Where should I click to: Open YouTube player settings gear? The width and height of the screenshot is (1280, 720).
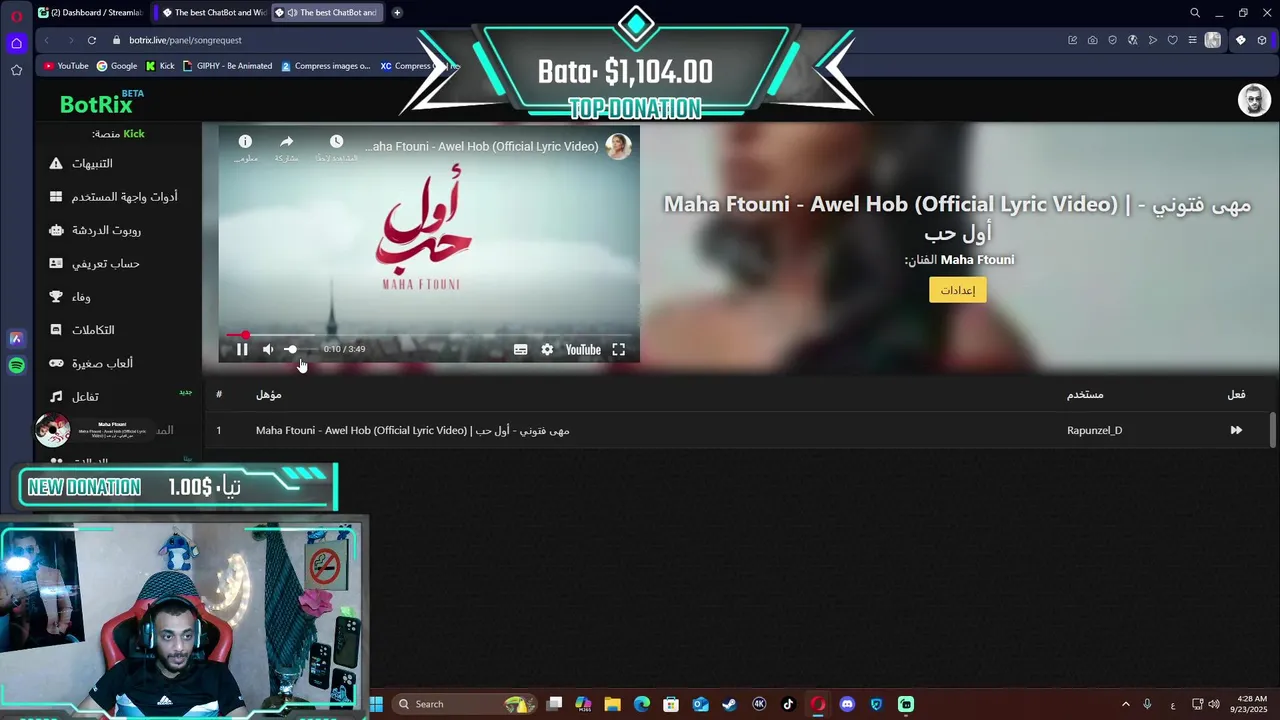tap(547, 349)
